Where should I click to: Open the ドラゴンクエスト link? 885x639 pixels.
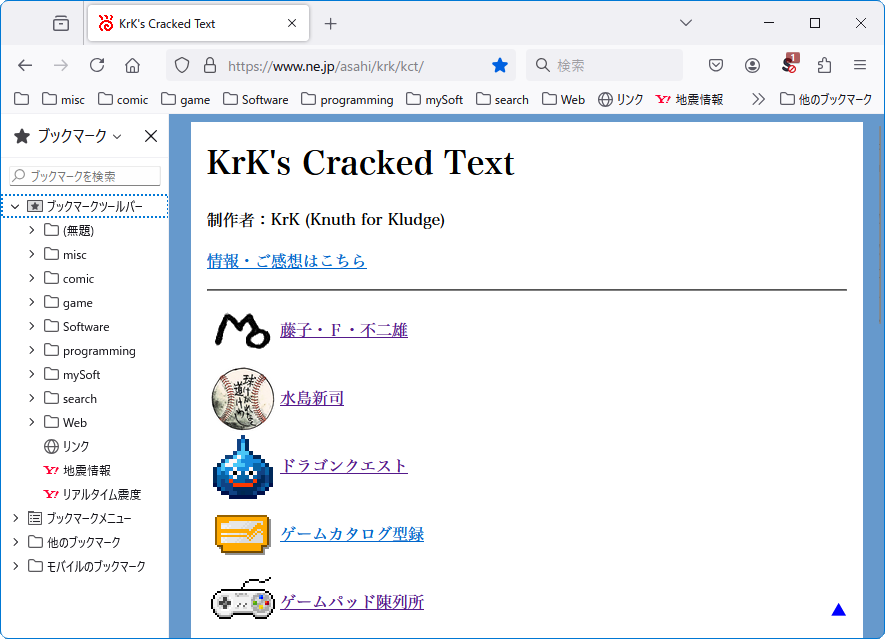(344, 466)
